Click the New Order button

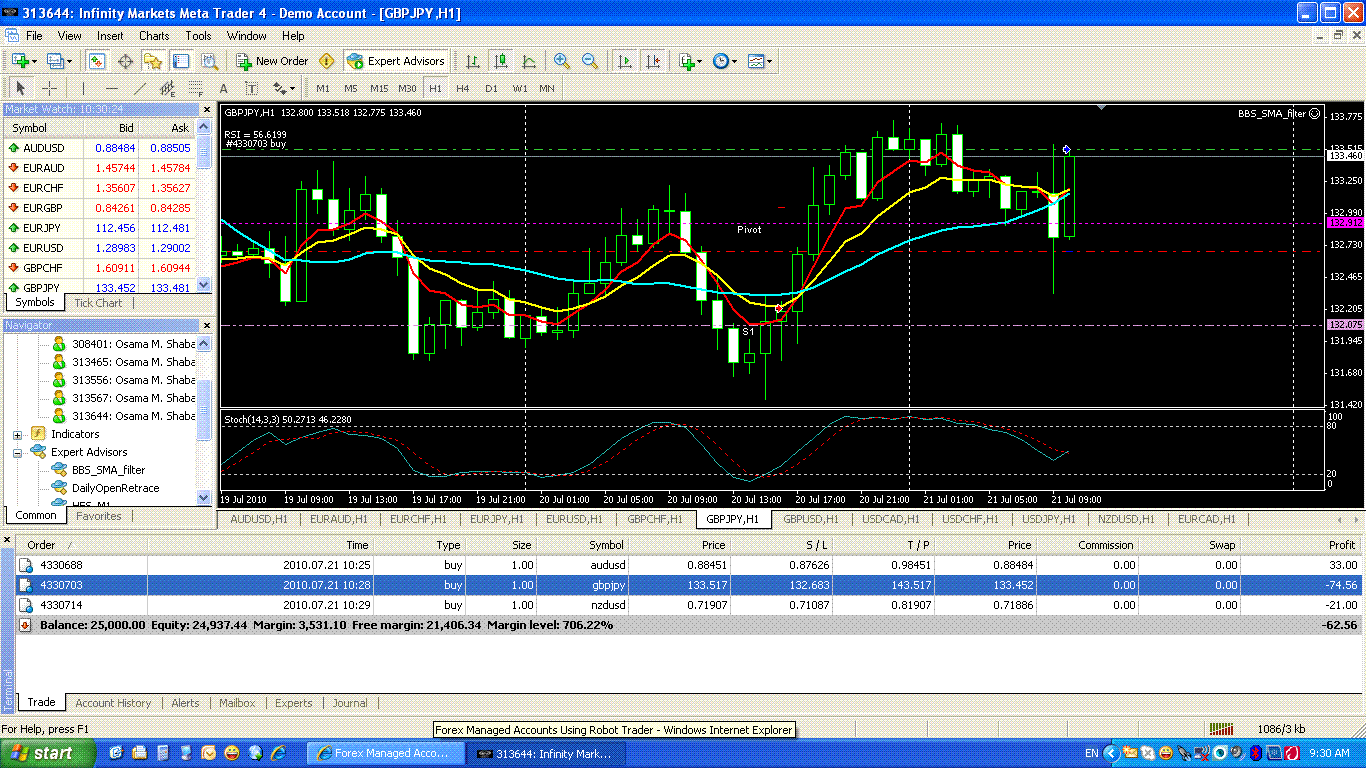(x=272, y=61)
